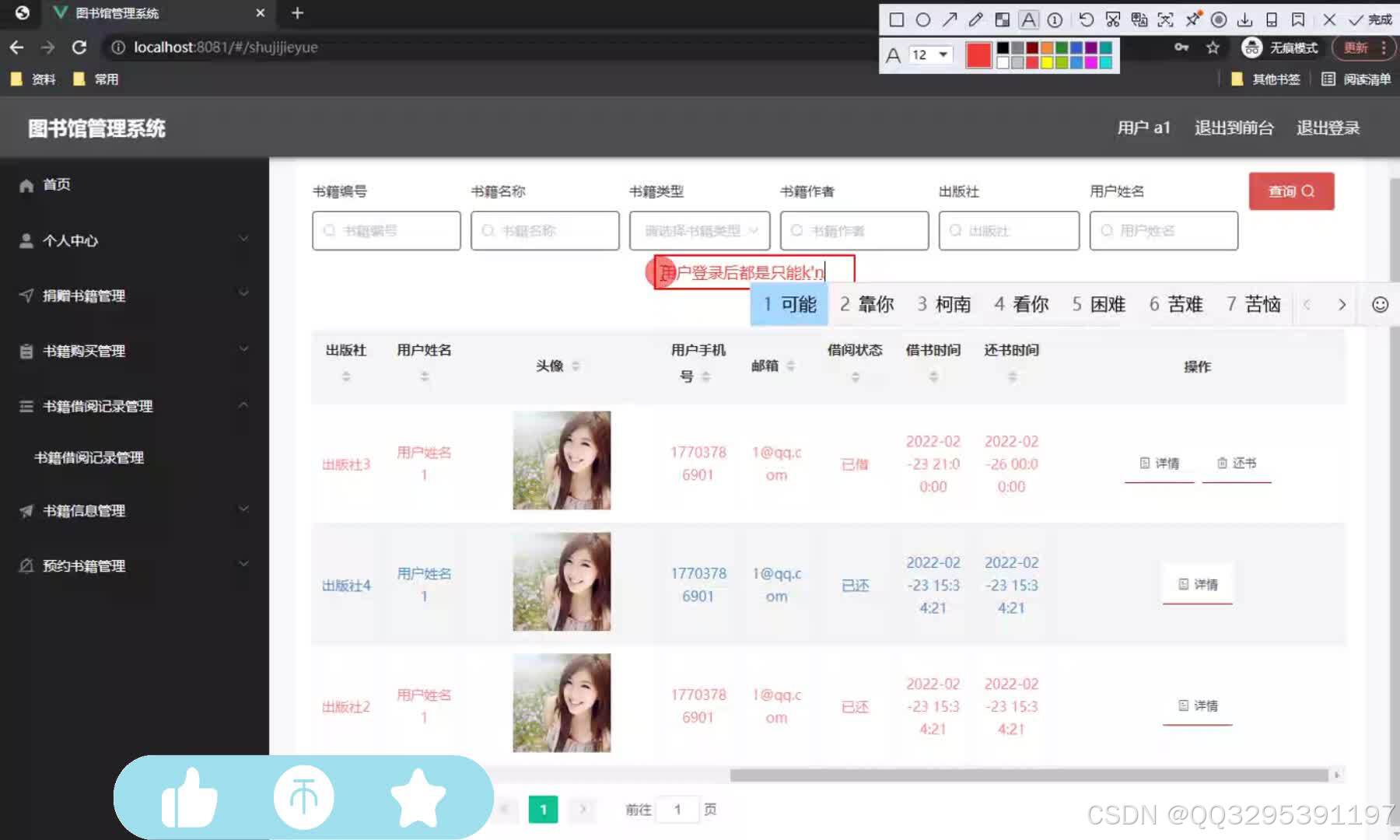Click the 用户姓名 search field
Screen dimensions: 1400x840
[1164, 231]
